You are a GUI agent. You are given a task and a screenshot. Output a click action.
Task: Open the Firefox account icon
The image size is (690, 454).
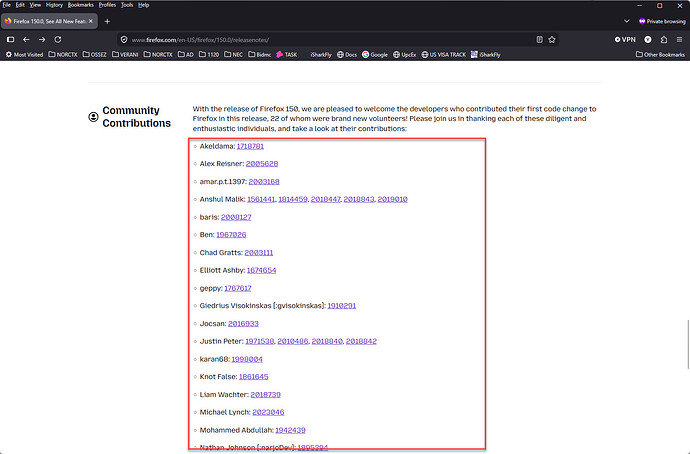coord(648,40)
